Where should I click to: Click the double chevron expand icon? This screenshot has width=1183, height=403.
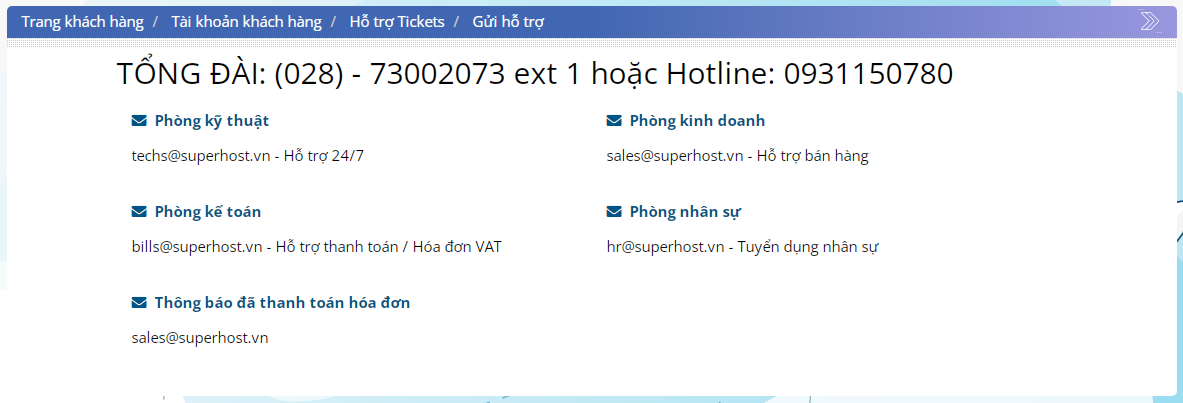coord(1150,21)
